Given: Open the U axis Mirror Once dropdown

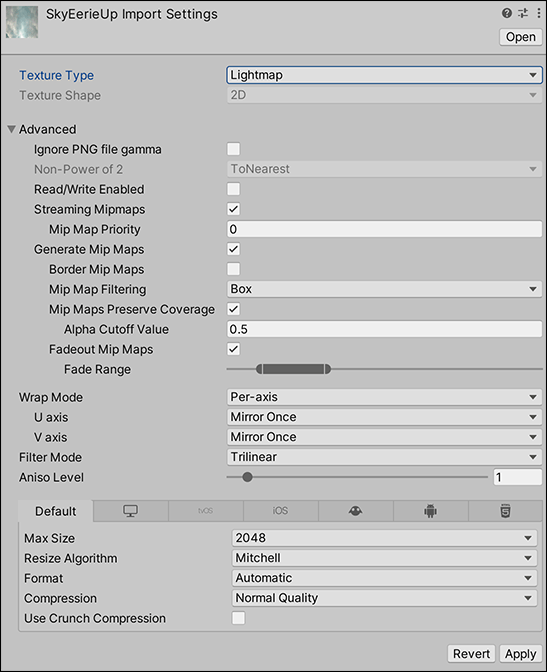Looking at the screenshot, I should [x=384, y=417].
